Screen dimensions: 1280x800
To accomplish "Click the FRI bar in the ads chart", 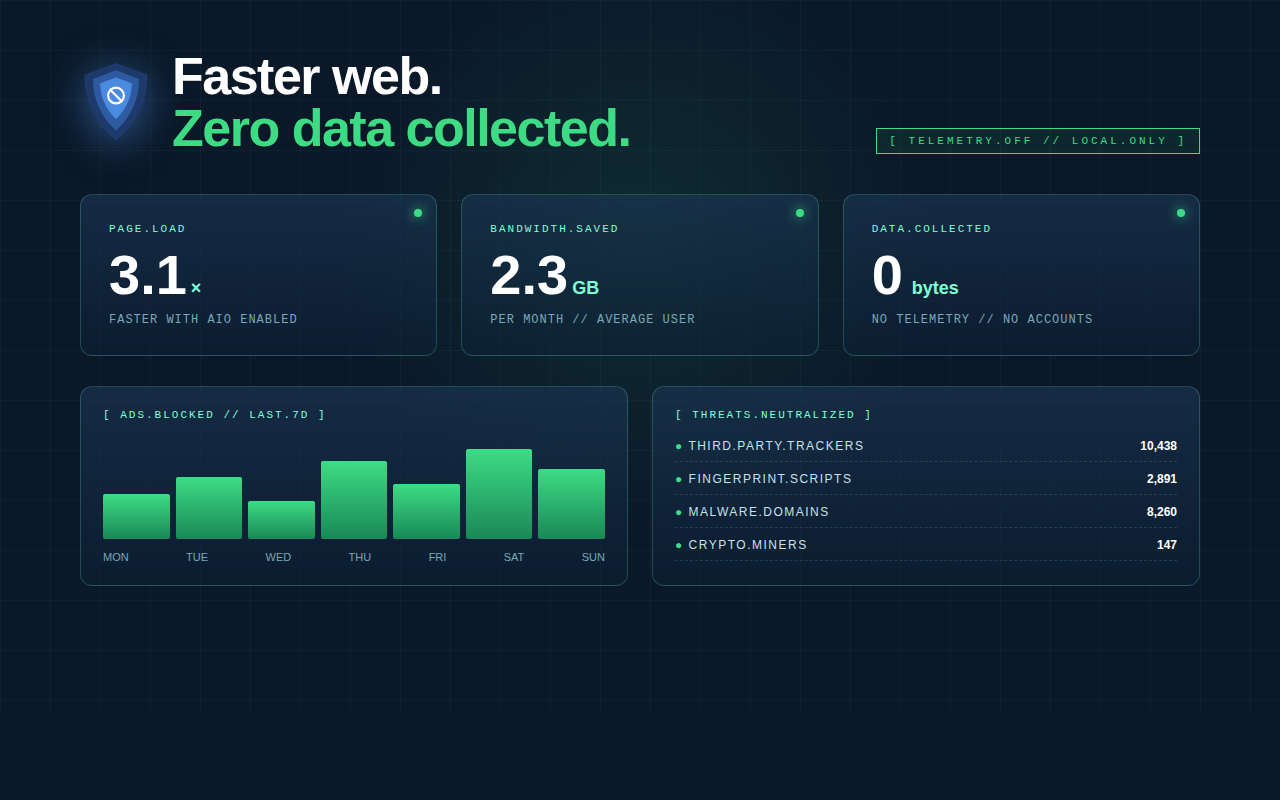I will [x=426, y=512].
